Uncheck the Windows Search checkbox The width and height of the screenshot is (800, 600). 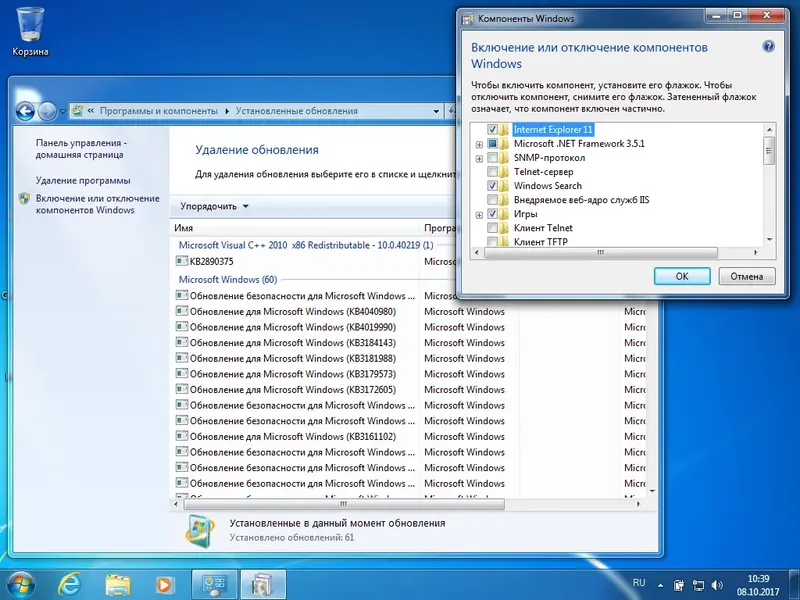[492, 186]
